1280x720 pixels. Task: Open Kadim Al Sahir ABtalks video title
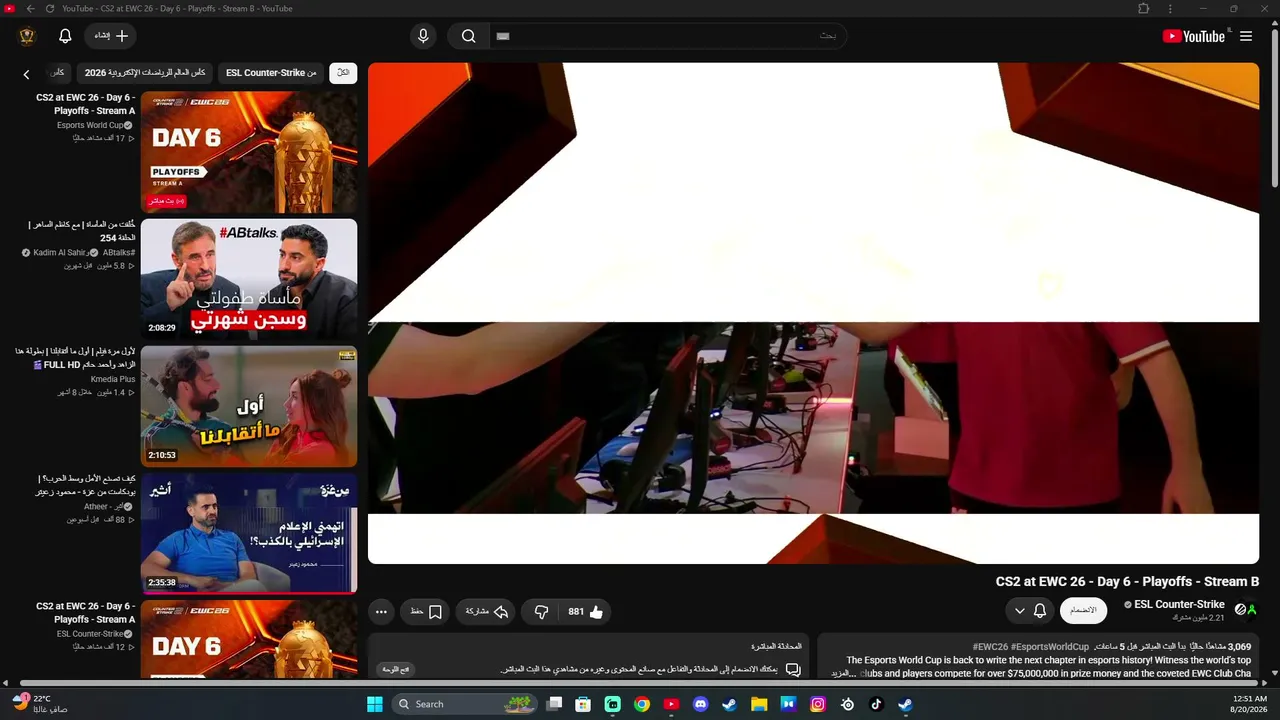click(x=81, y=231)
